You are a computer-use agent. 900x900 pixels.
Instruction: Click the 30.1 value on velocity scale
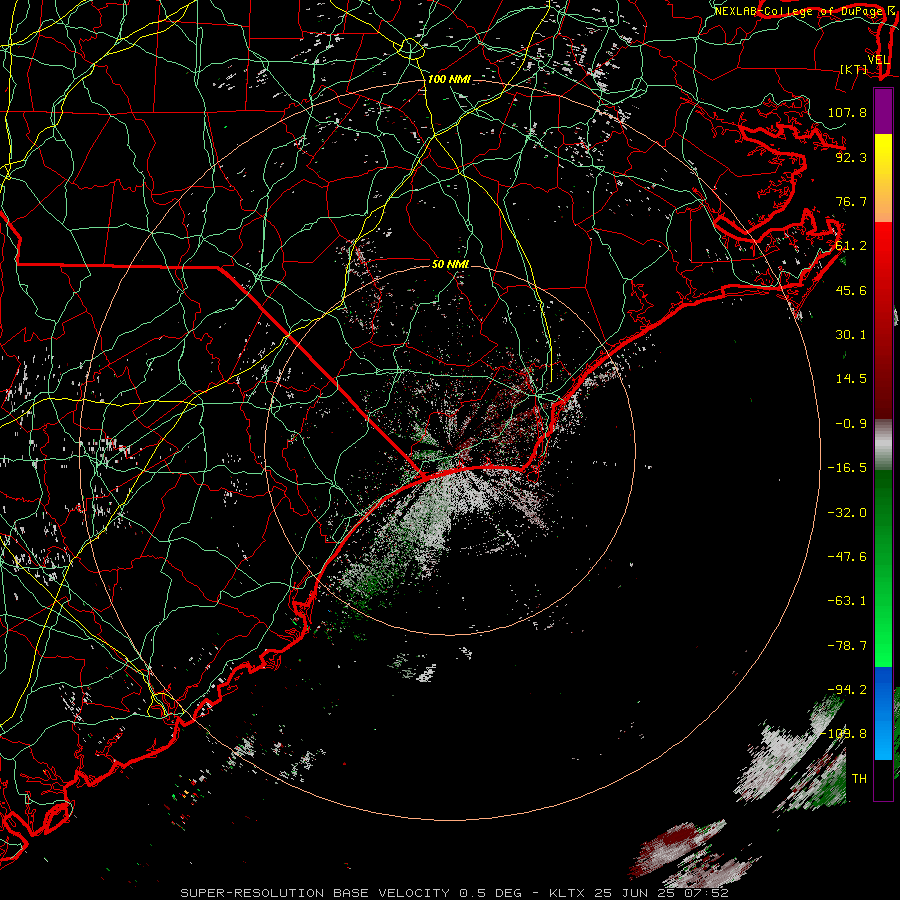[851, 335]
